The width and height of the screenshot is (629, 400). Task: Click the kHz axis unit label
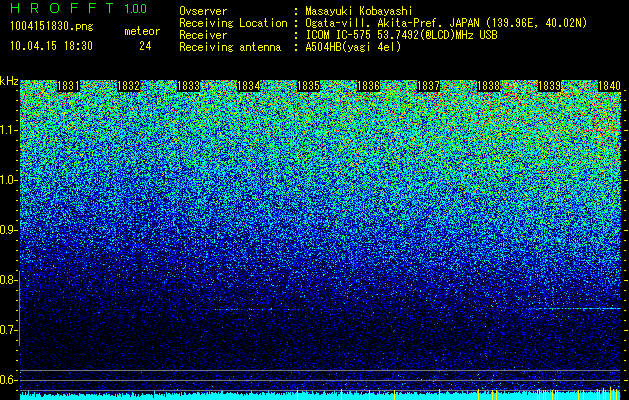pos(9,81)
